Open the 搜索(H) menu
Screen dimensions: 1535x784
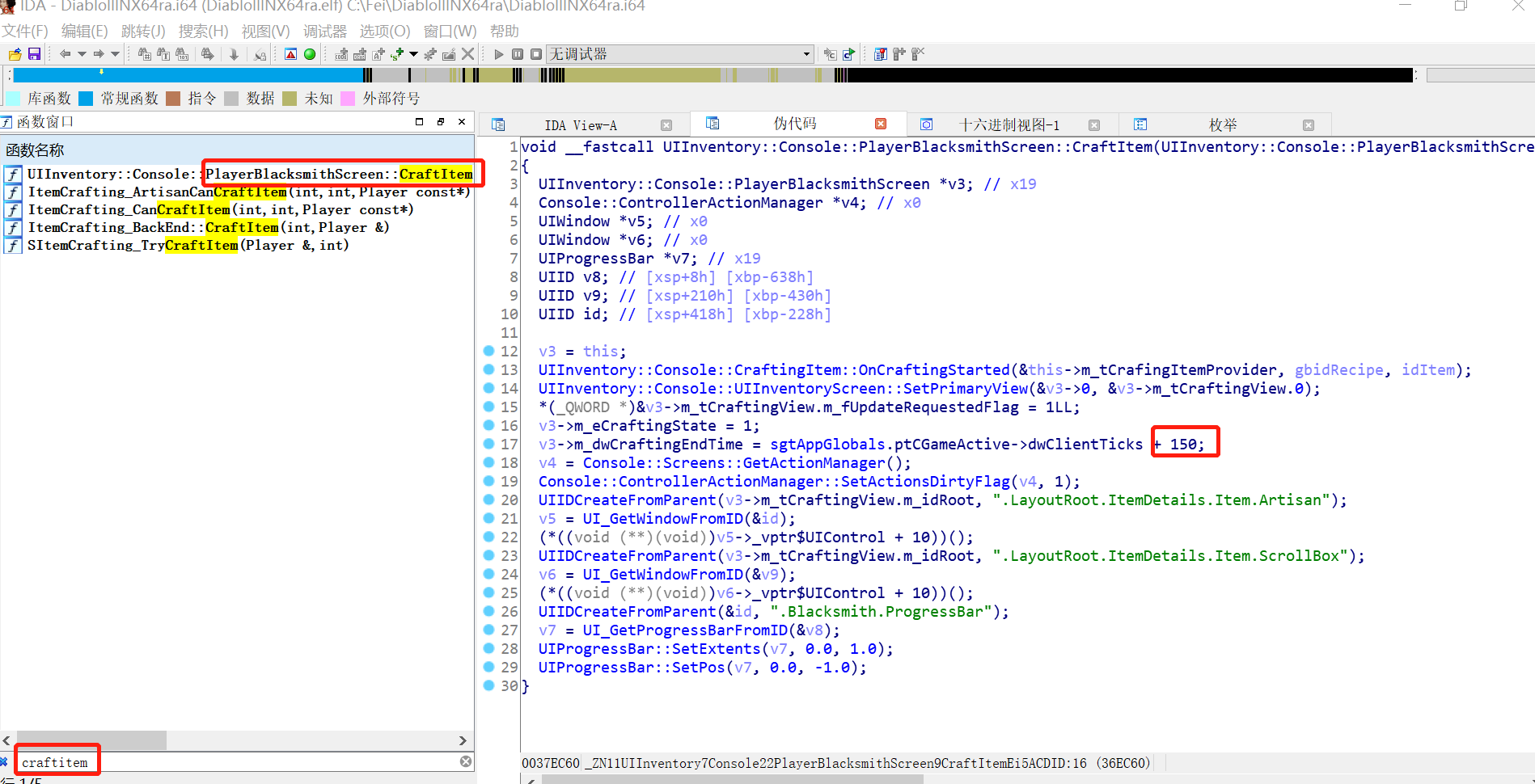click(204, 32)
